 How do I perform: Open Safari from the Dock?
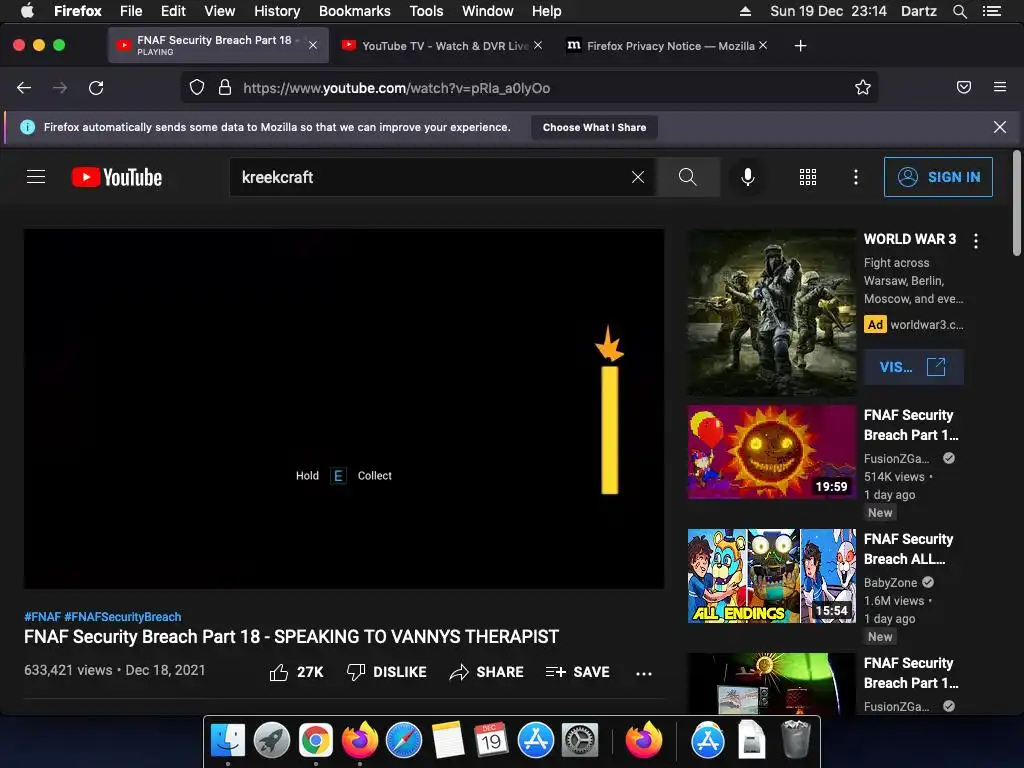pyautogui.click(x=404, y=740)
